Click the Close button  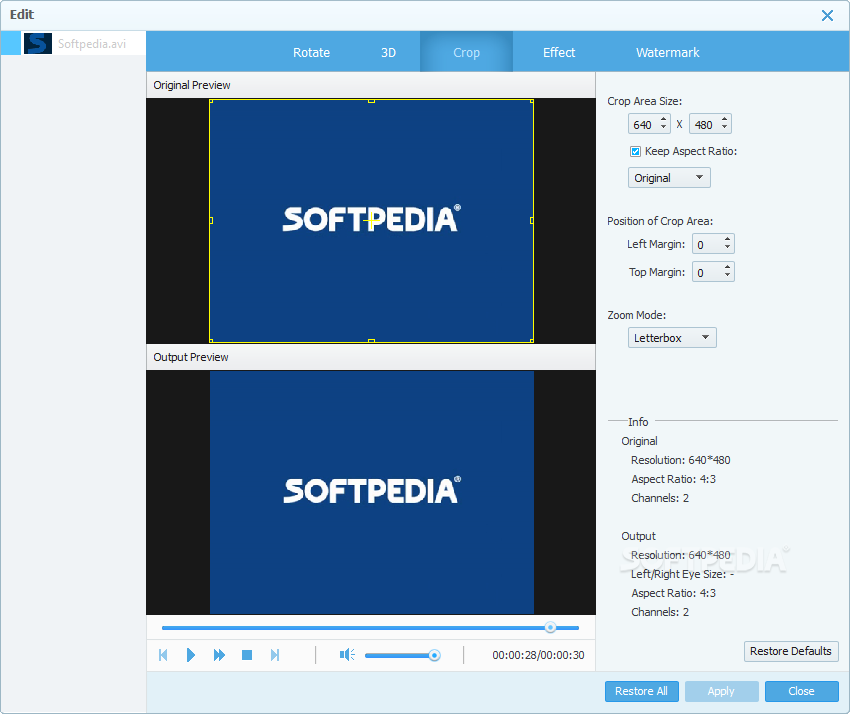click(x=801, y=691)
